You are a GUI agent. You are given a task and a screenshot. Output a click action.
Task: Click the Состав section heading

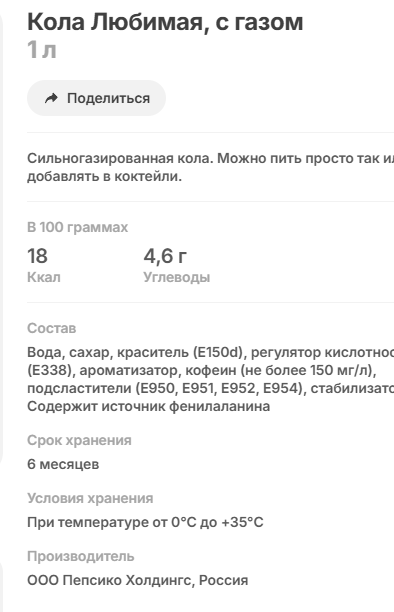click(52, 328)
